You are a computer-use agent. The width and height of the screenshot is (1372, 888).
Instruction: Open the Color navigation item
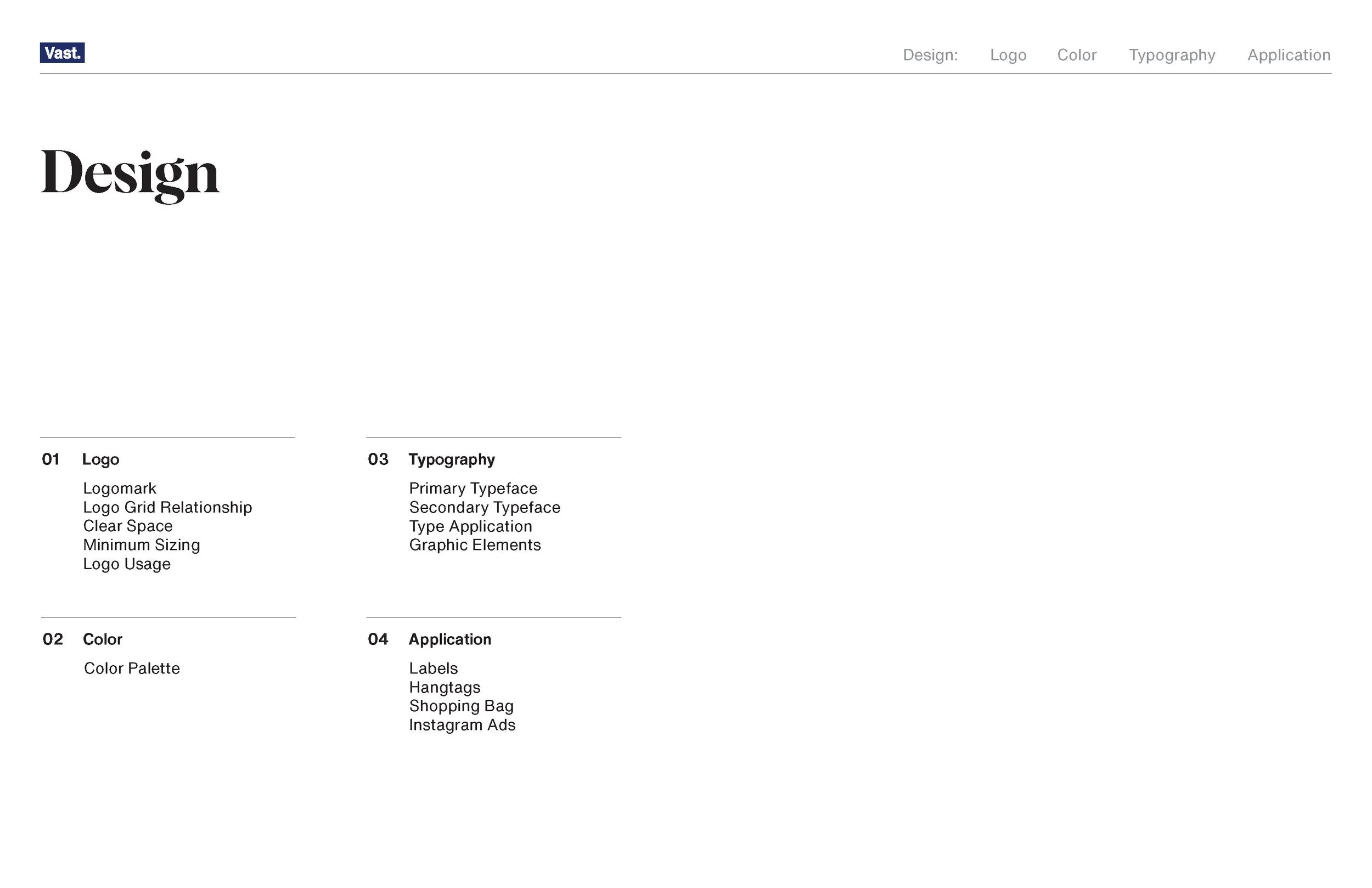click(1076, 55)
